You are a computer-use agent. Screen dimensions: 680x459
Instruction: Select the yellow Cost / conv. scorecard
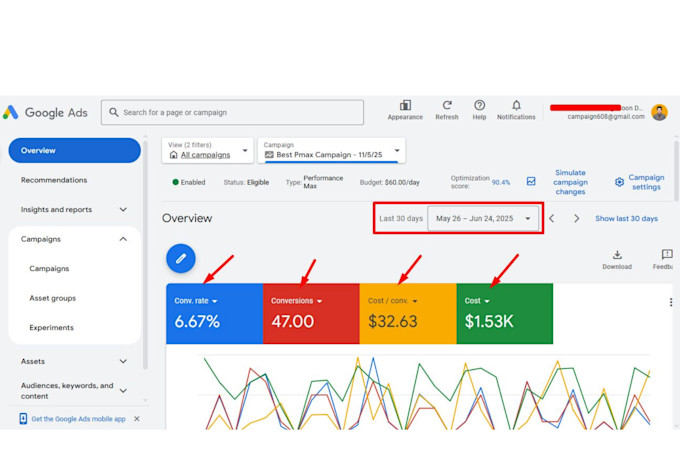[x=408, y=314]
